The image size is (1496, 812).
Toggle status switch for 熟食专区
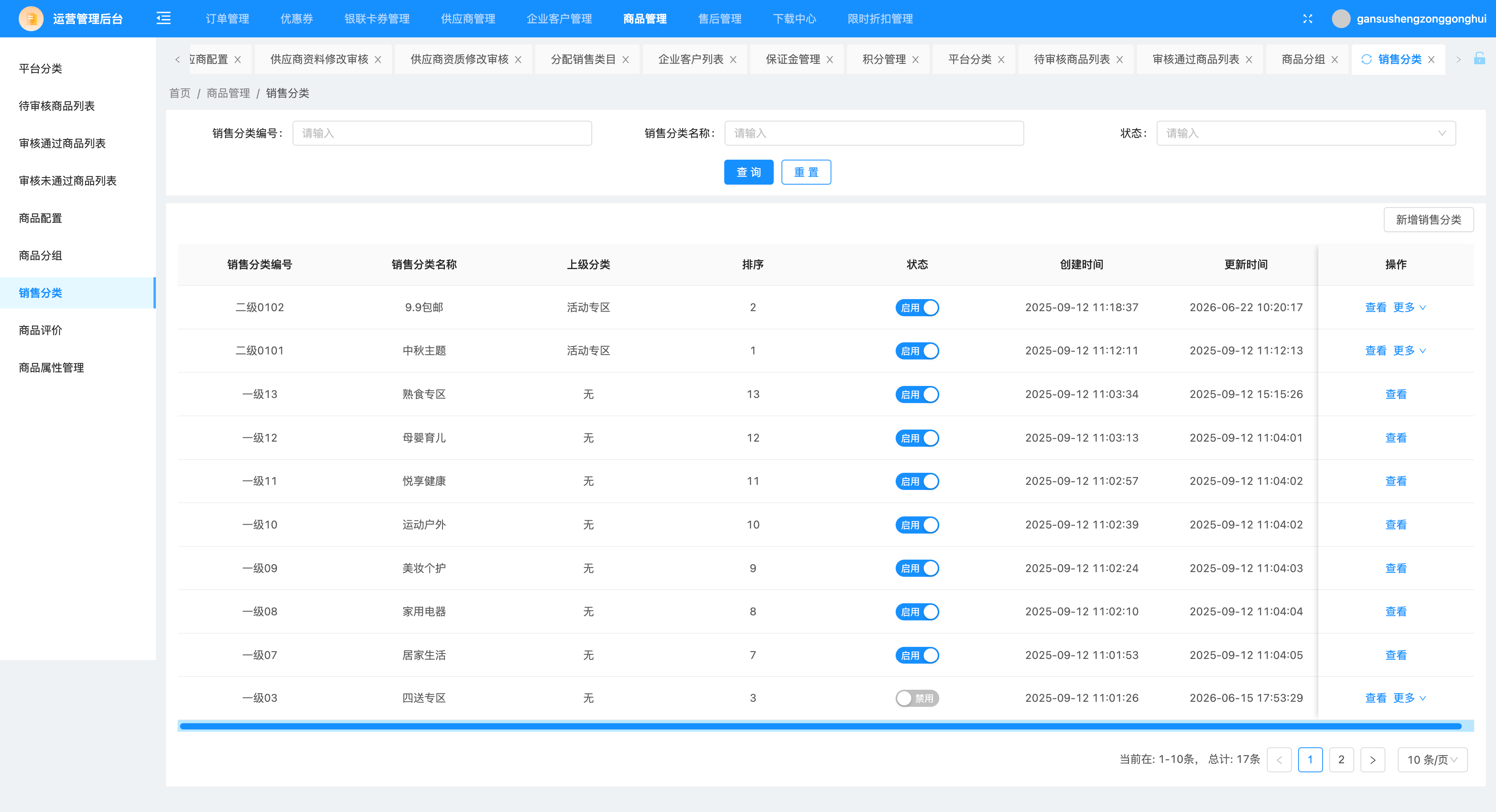coord(917,395)
